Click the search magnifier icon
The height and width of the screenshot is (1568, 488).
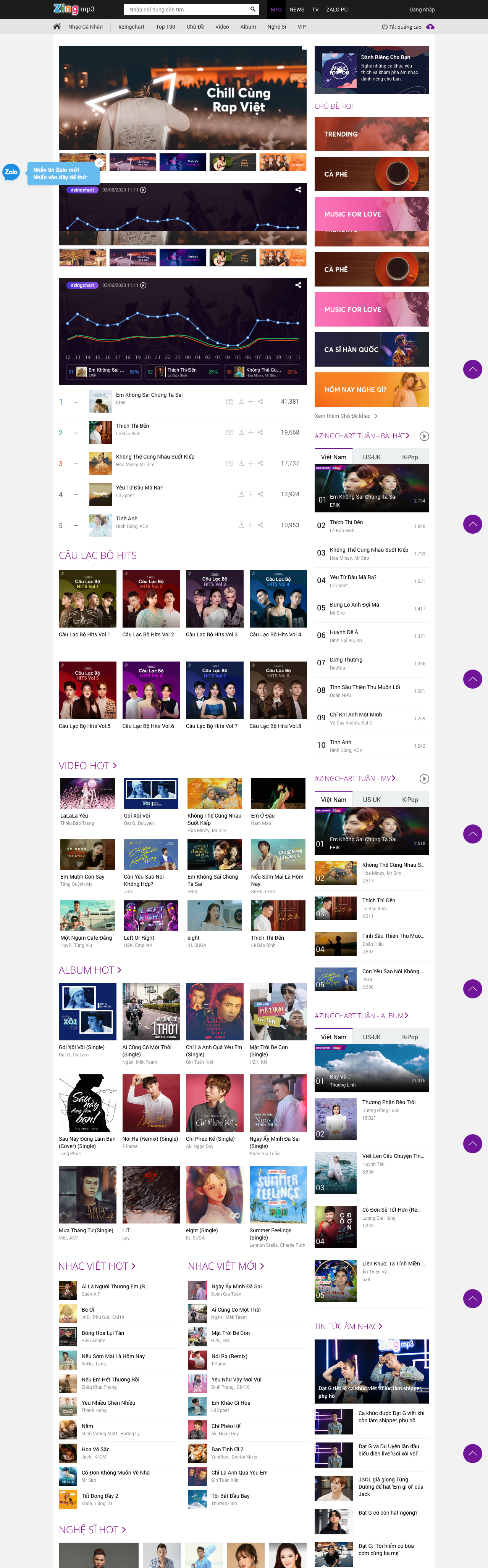pyautogui.click(x=253, y=9)
